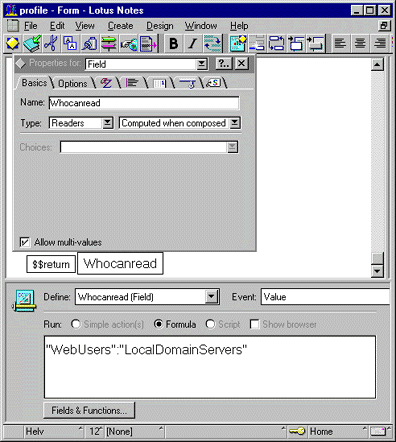Viewport: 396px width, 442px height.
Task: Toggle bold formatting with the B icon
Action: point(173,44)
